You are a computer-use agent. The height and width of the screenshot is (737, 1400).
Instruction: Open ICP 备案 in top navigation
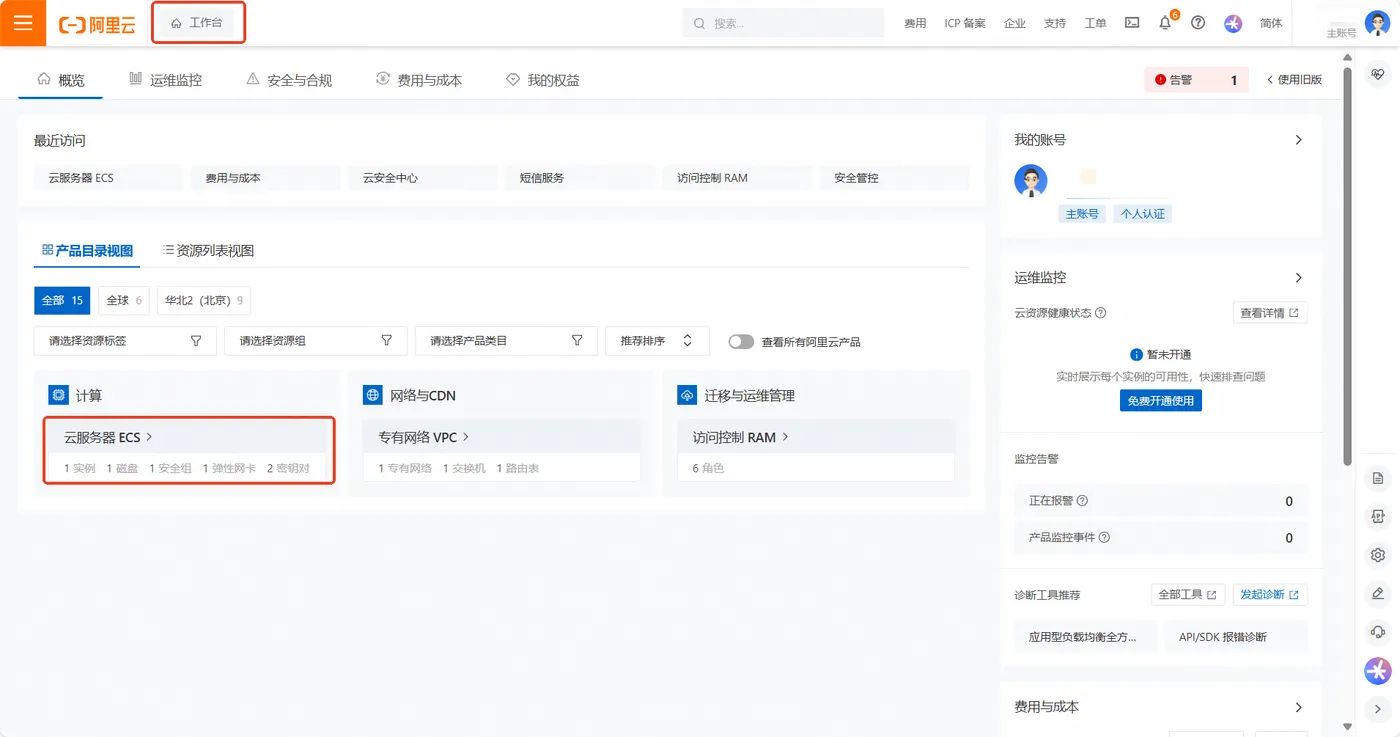[x=965, y=23]
